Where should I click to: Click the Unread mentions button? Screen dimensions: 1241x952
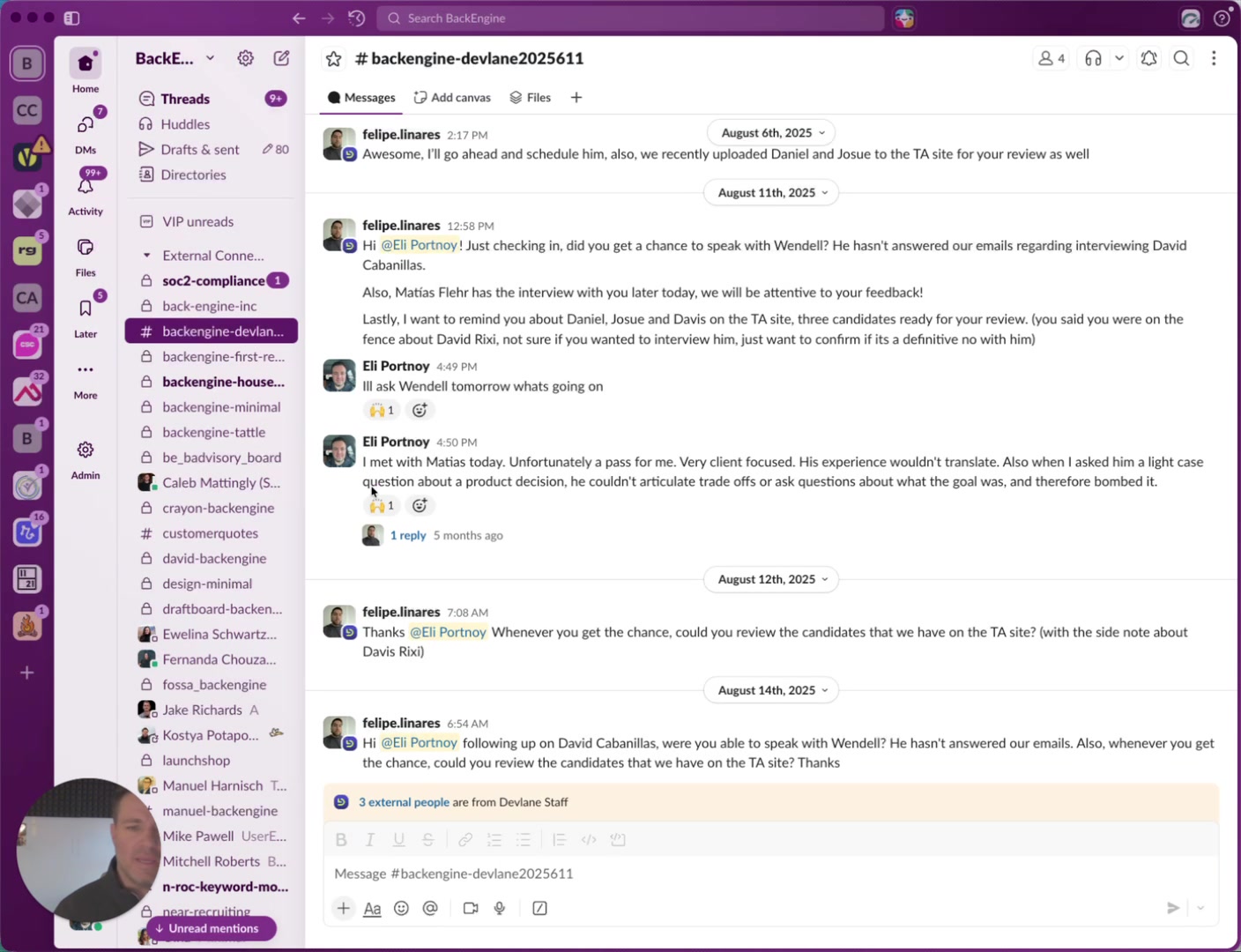pos(212,928)
